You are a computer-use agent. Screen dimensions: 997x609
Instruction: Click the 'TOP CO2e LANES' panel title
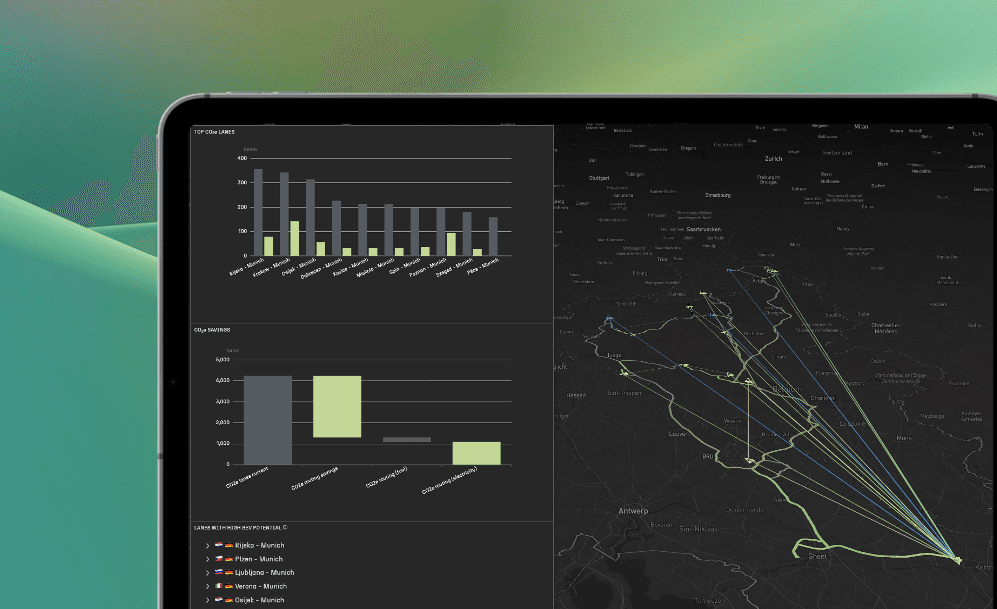214,132
